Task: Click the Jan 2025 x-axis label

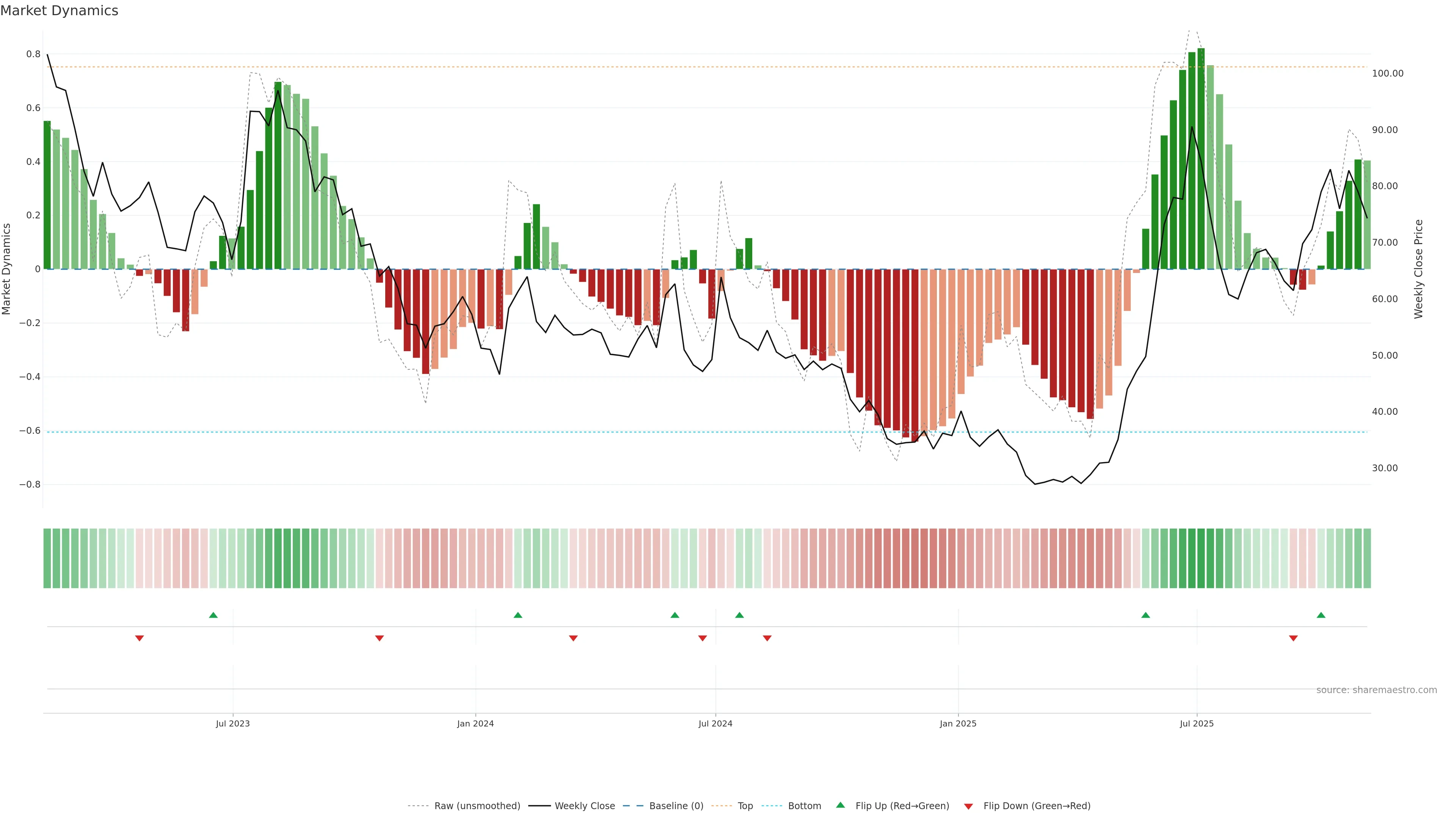Action: (x=958, y=723)
